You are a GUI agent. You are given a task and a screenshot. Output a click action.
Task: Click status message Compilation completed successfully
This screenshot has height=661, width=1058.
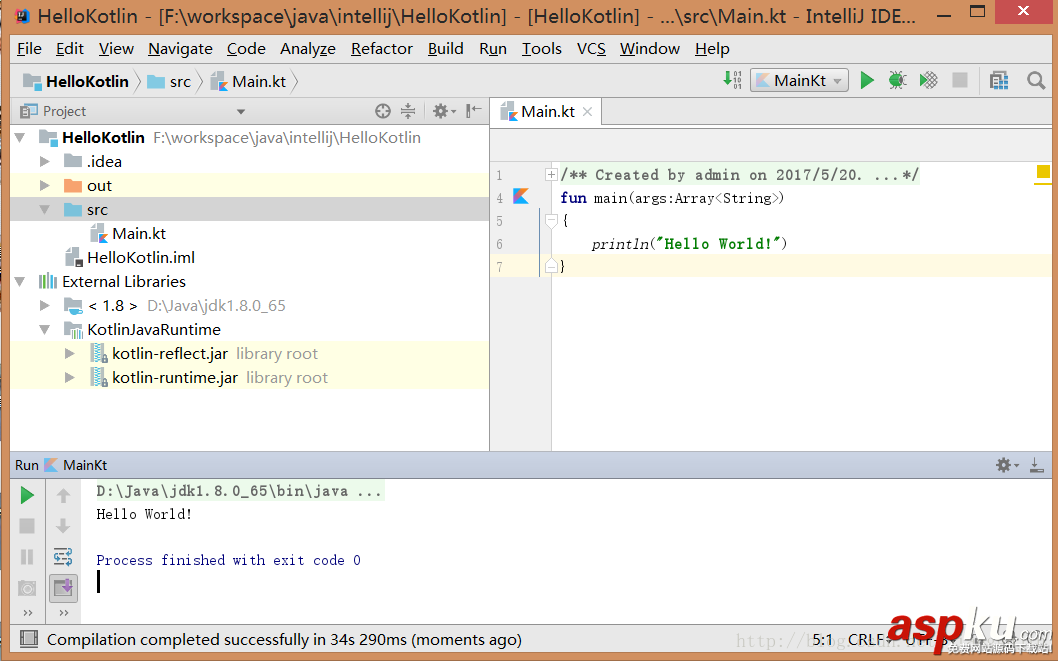click(284, 639)
